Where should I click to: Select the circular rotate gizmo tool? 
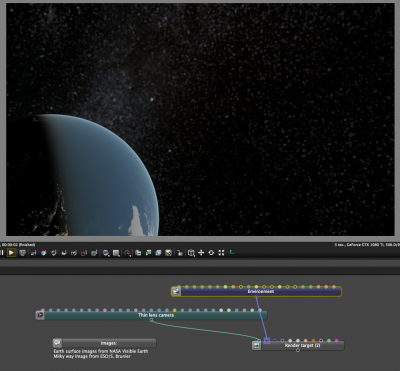pyautogui.click(x=211, y=253)
